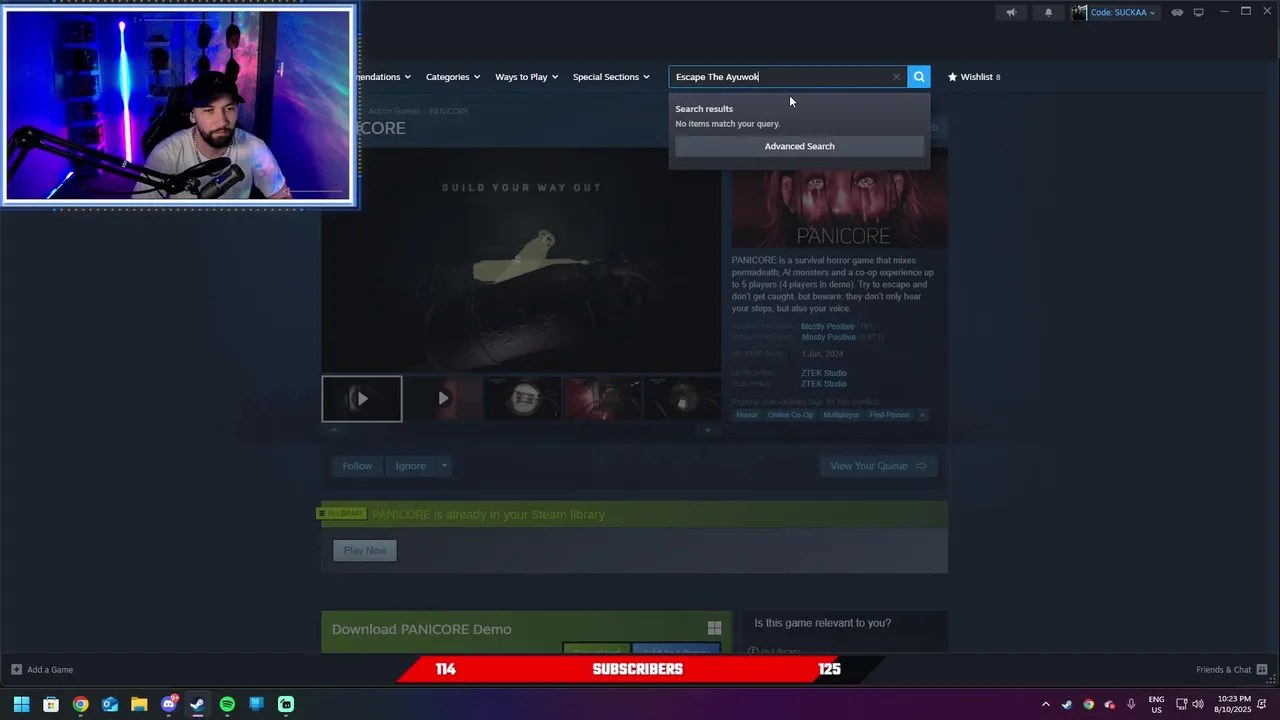
Task: Open the VR headset icon in Steam title bar
Action: (x=1177, y=13)
